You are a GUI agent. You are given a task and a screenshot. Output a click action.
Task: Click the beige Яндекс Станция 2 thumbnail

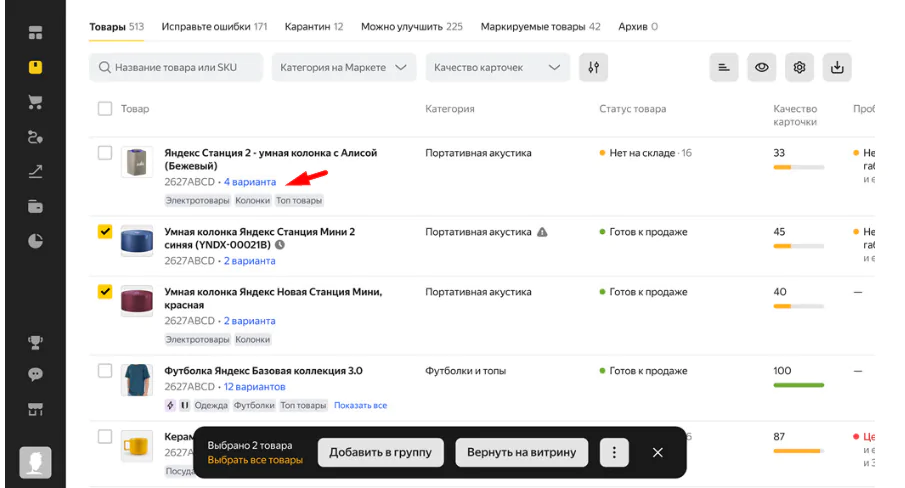pyautogui.click(x=137, y=162)
